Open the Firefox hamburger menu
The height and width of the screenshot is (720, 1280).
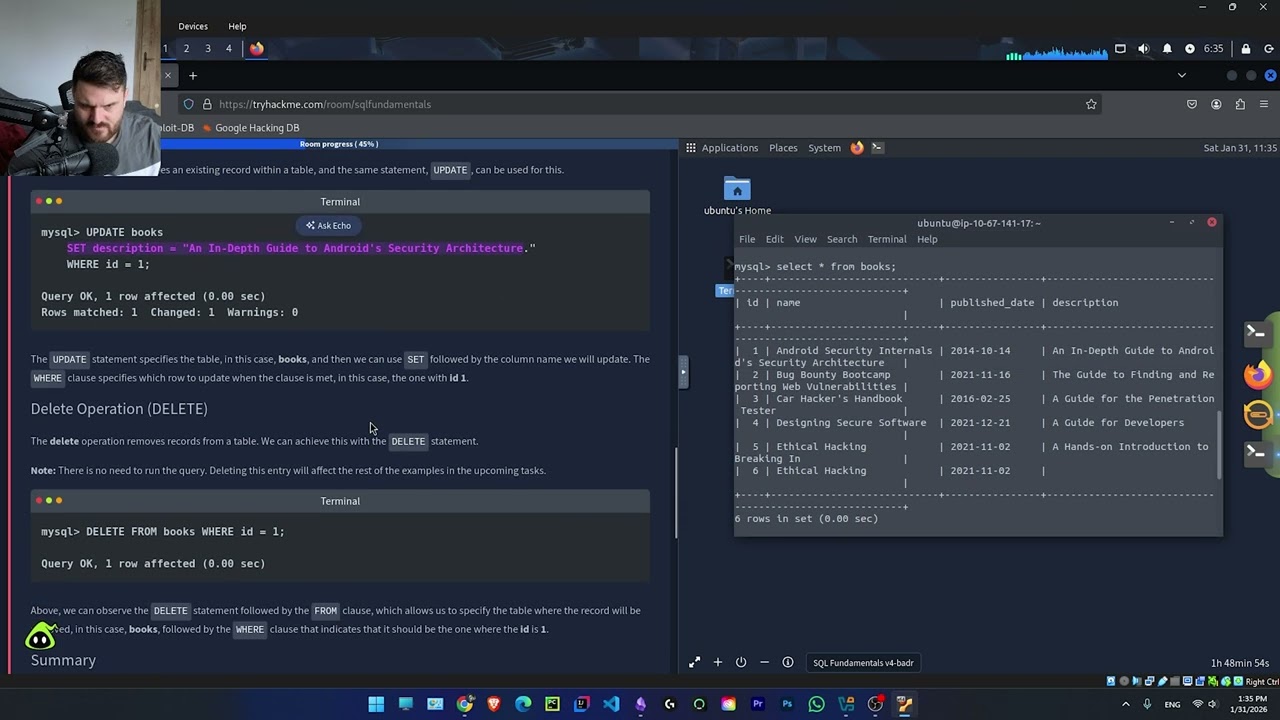[x=1264, y=104]
